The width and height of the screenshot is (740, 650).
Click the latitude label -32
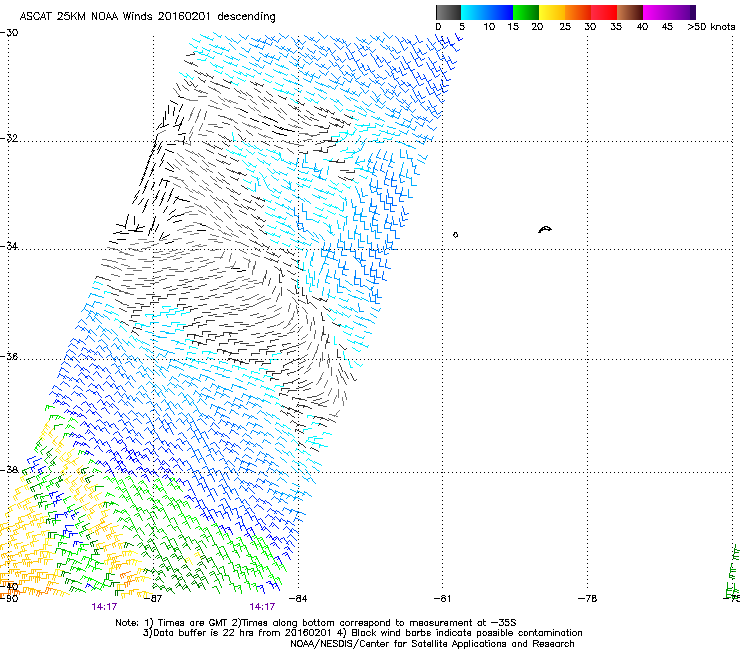pos(9,138)
